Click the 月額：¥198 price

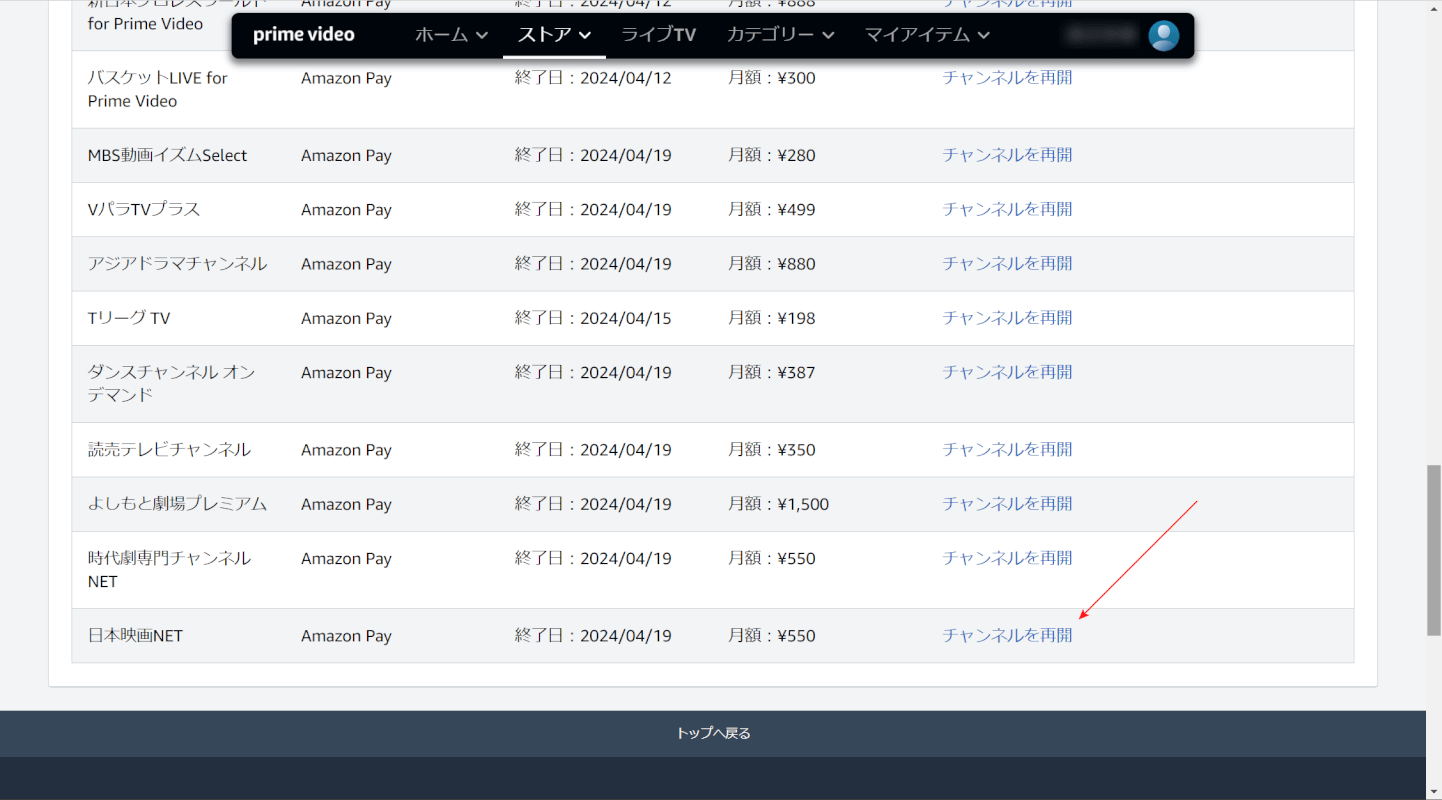click(772, 318)
